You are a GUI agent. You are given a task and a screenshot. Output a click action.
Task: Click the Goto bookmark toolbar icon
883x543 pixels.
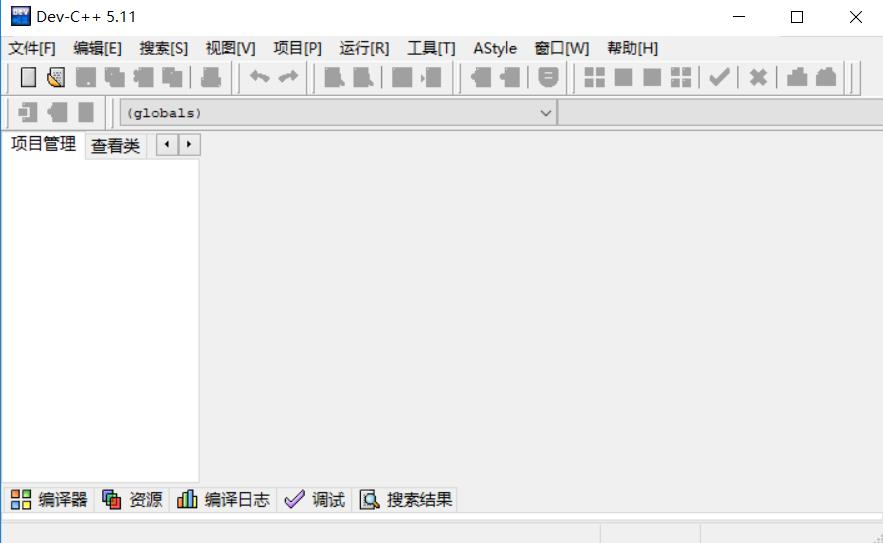pos(86,112)
